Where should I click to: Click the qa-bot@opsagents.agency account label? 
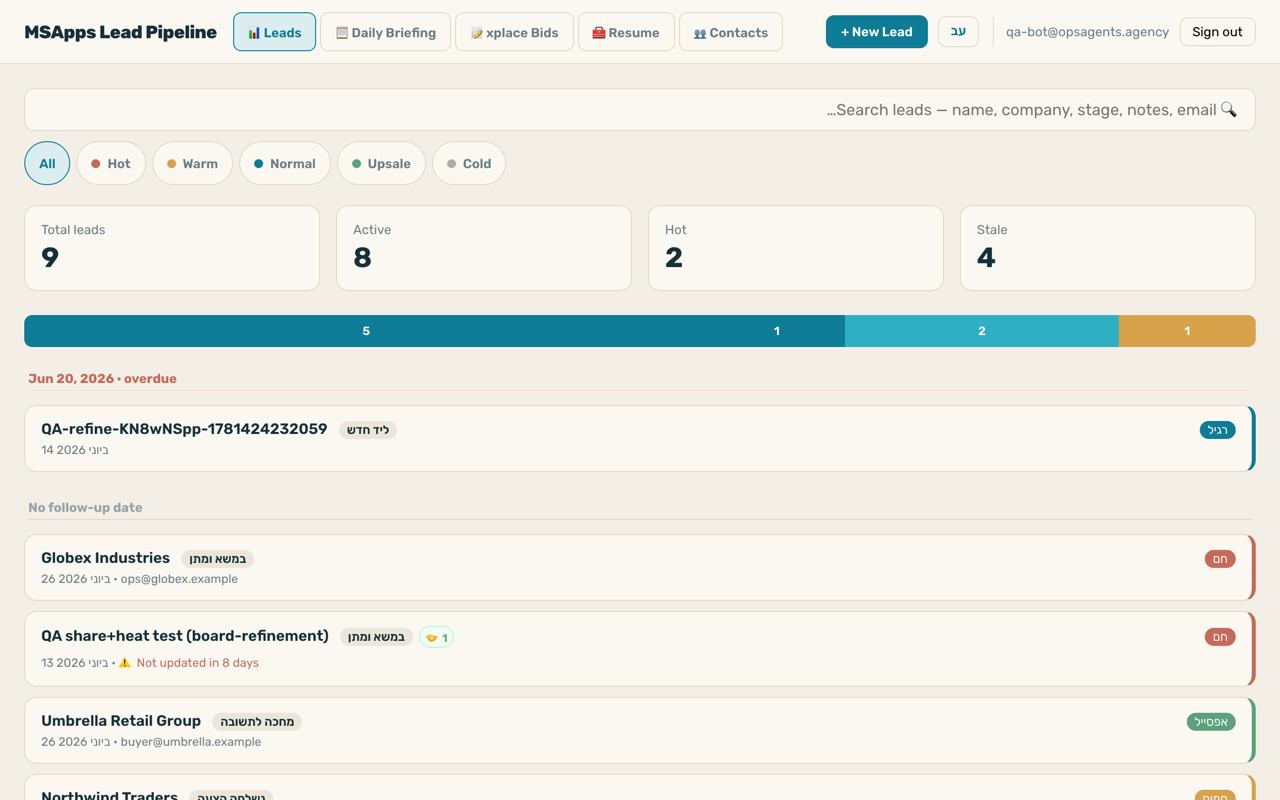pos(1087,32)
